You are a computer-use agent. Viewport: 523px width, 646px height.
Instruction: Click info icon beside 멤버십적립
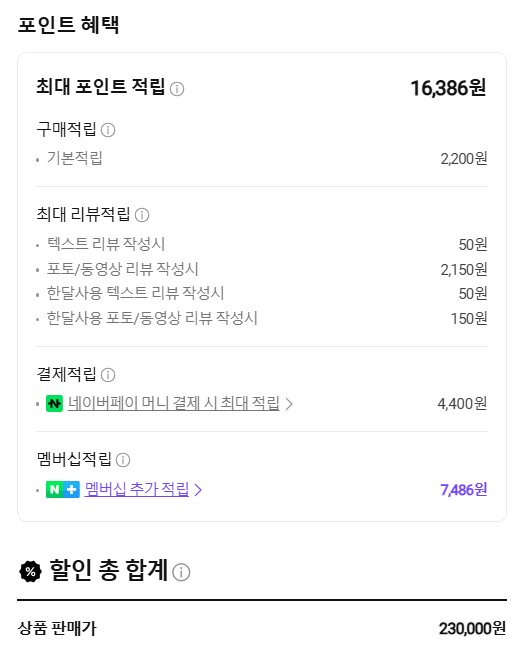click(x=123, y=460)
